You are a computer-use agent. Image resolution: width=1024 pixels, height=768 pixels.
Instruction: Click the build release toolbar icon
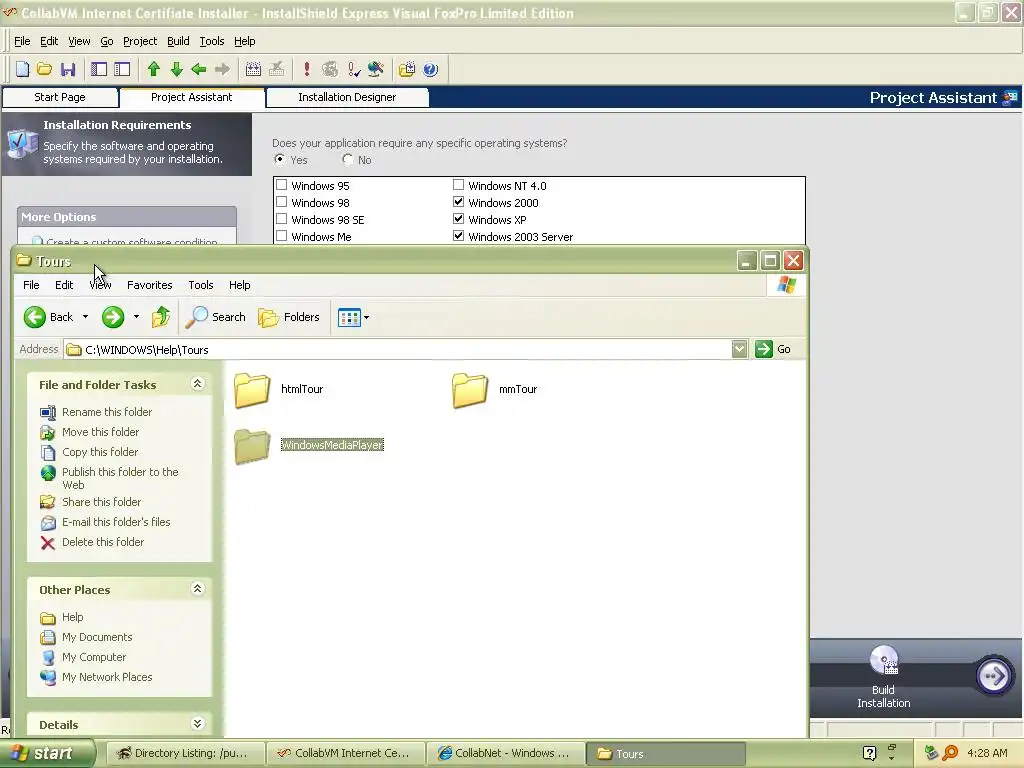pyautogui.click(x=253, y=69)
